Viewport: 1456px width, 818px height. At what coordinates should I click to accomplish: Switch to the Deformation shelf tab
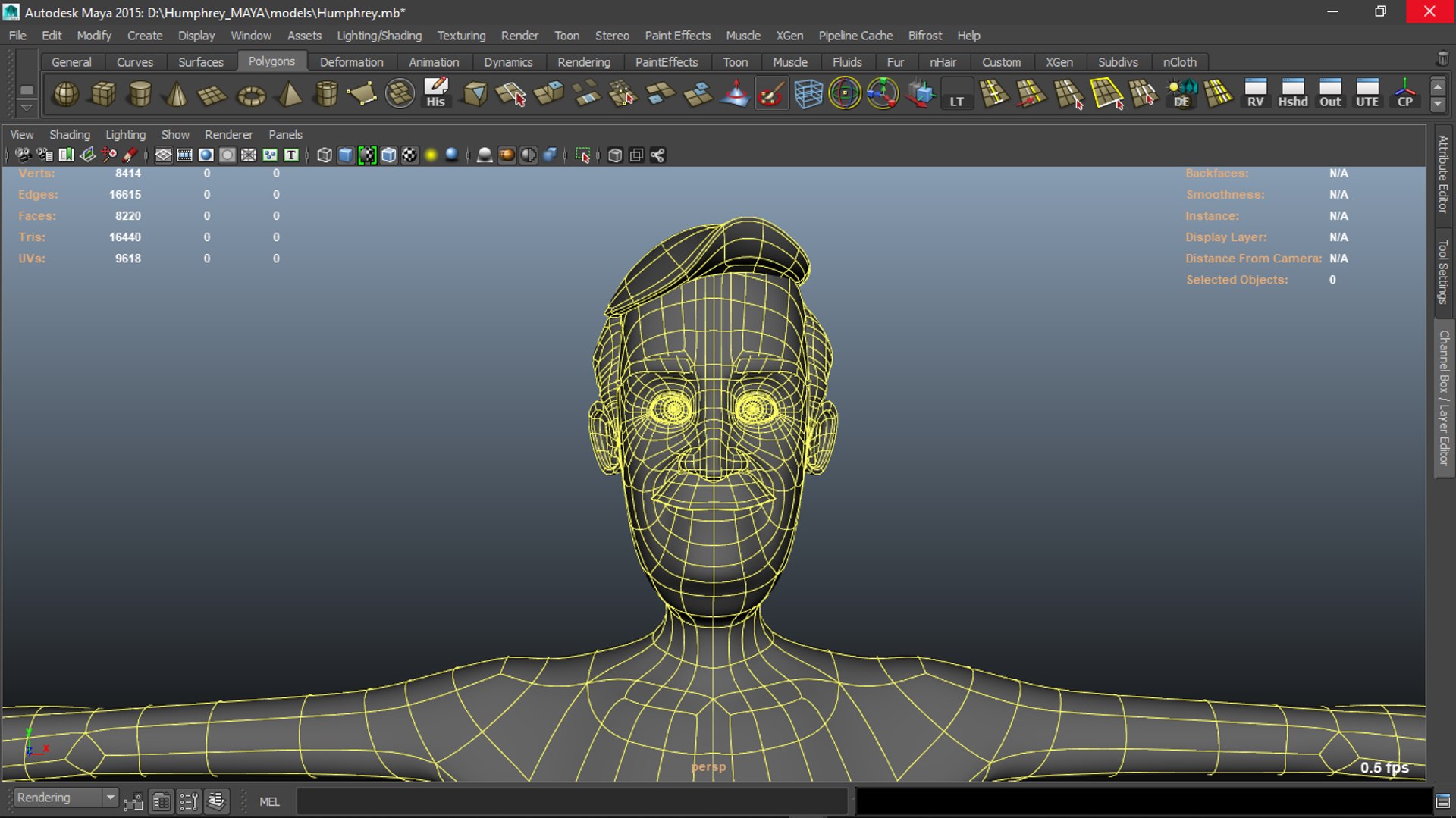click(x=351, y=62)
